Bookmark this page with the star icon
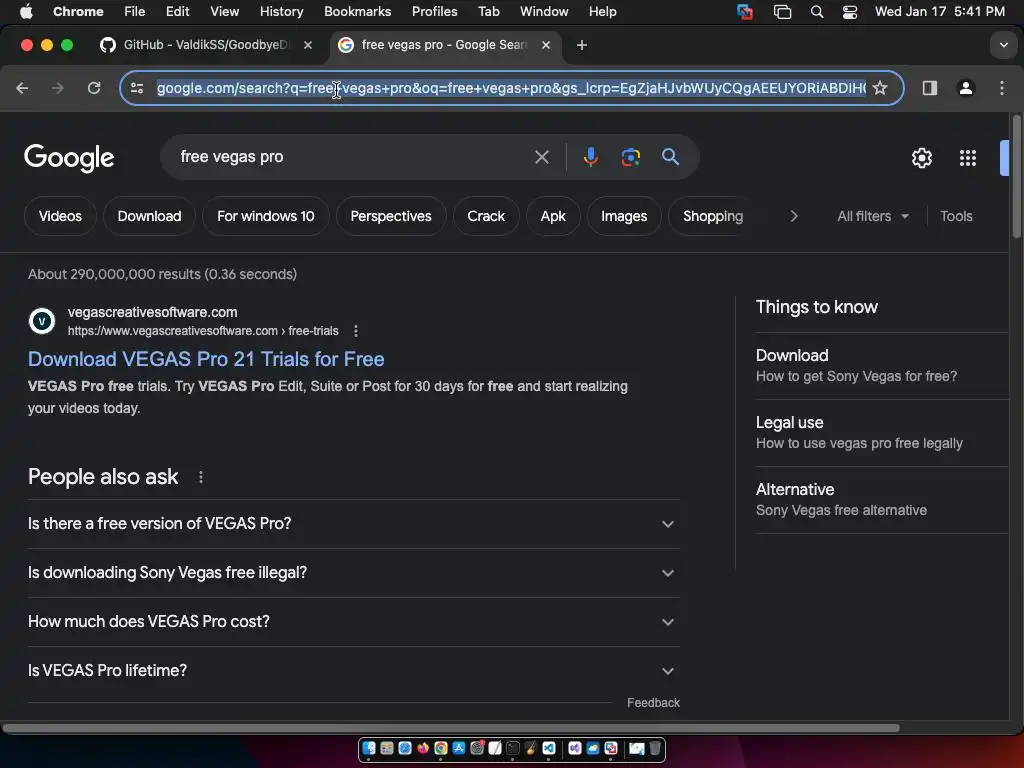This screenshot has height=768, width=1024. 880,88
